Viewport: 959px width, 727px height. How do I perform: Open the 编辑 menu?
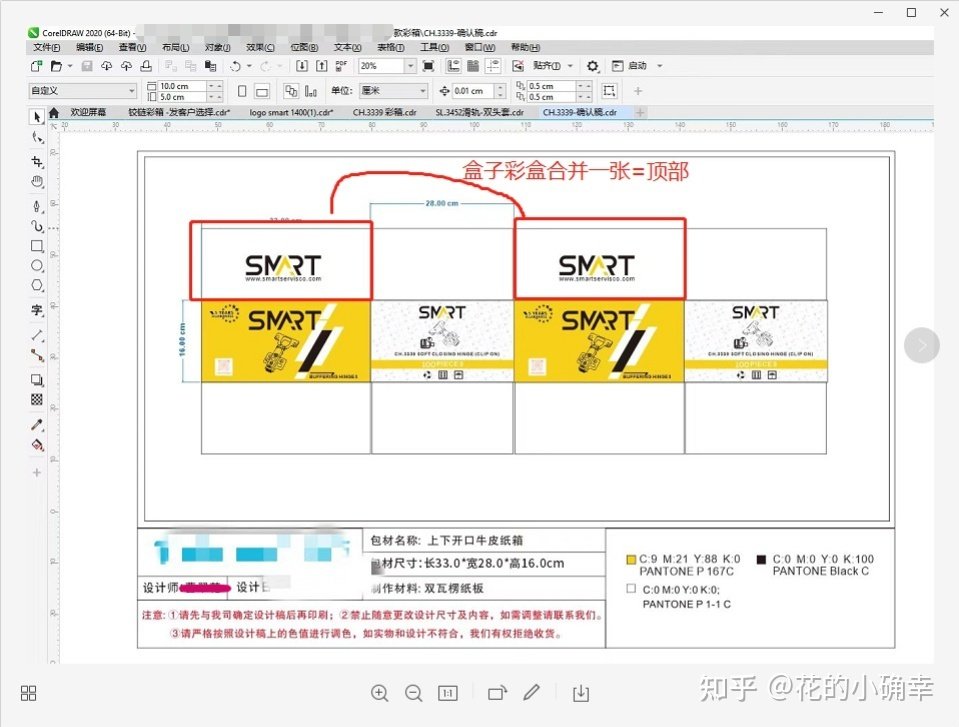coord(89,48)
